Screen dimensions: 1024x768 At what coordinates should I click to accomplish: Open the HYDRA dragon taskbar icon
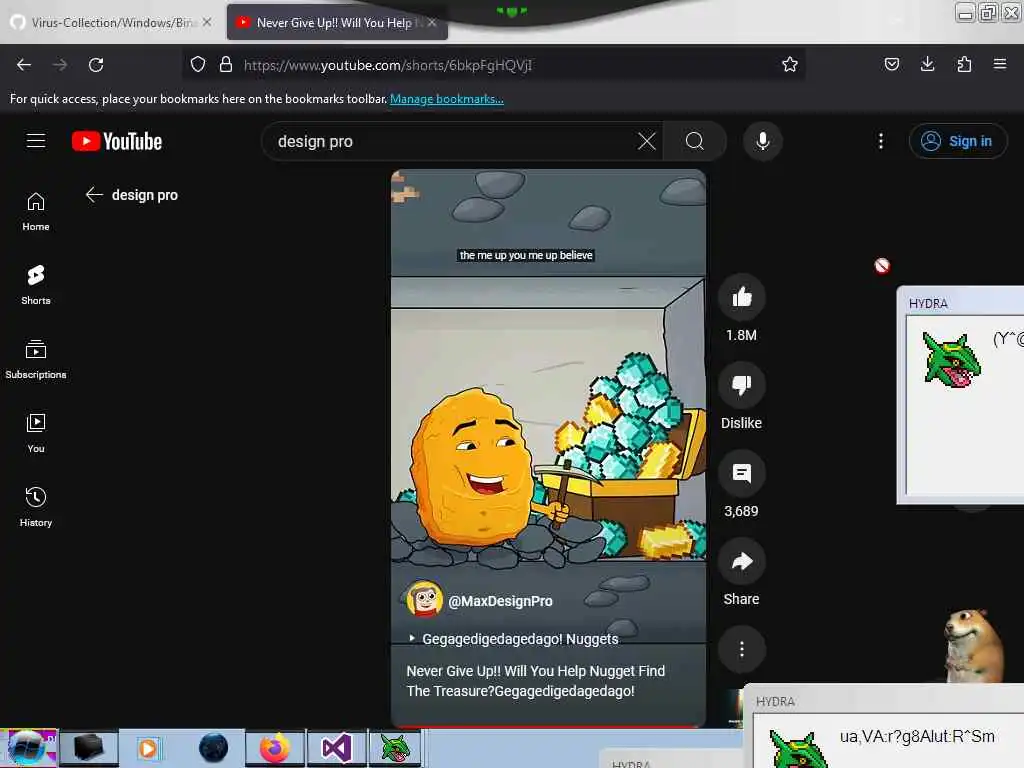click(396, 748)
